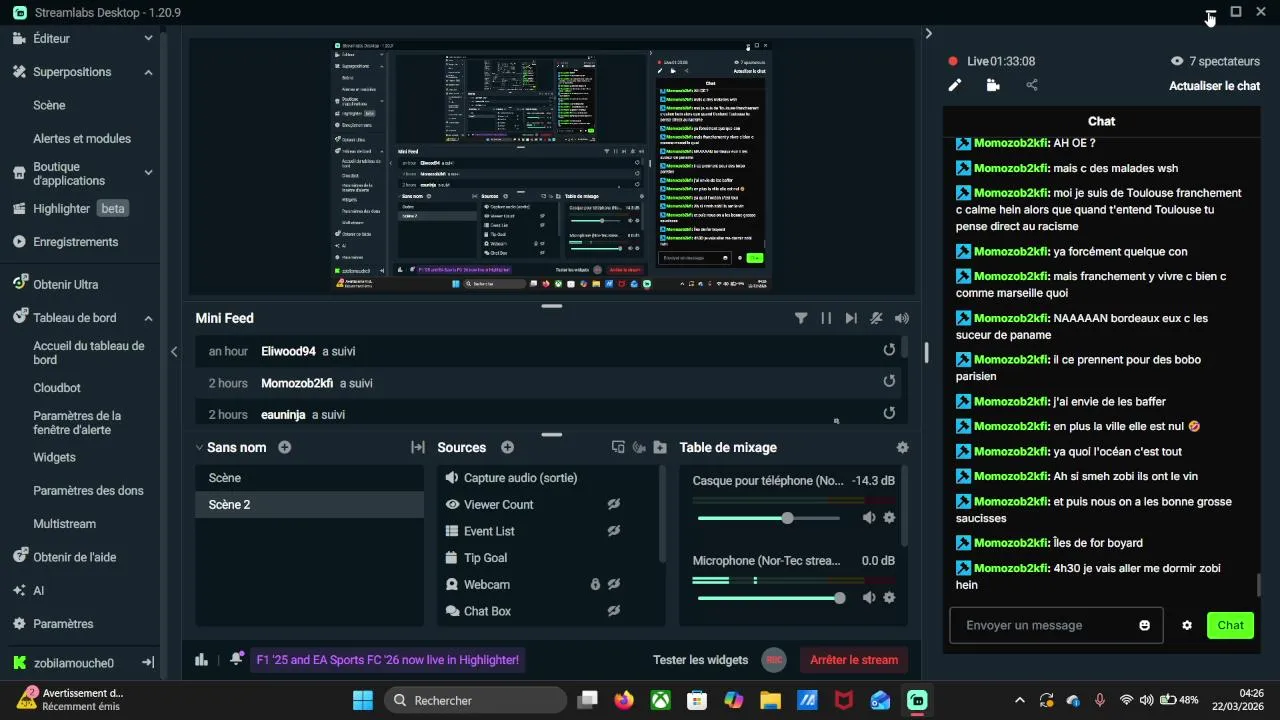This screenshot has height=720, width=1280.
Task: Select Scène in the scenes list
Action: click(x=310, y=478)
